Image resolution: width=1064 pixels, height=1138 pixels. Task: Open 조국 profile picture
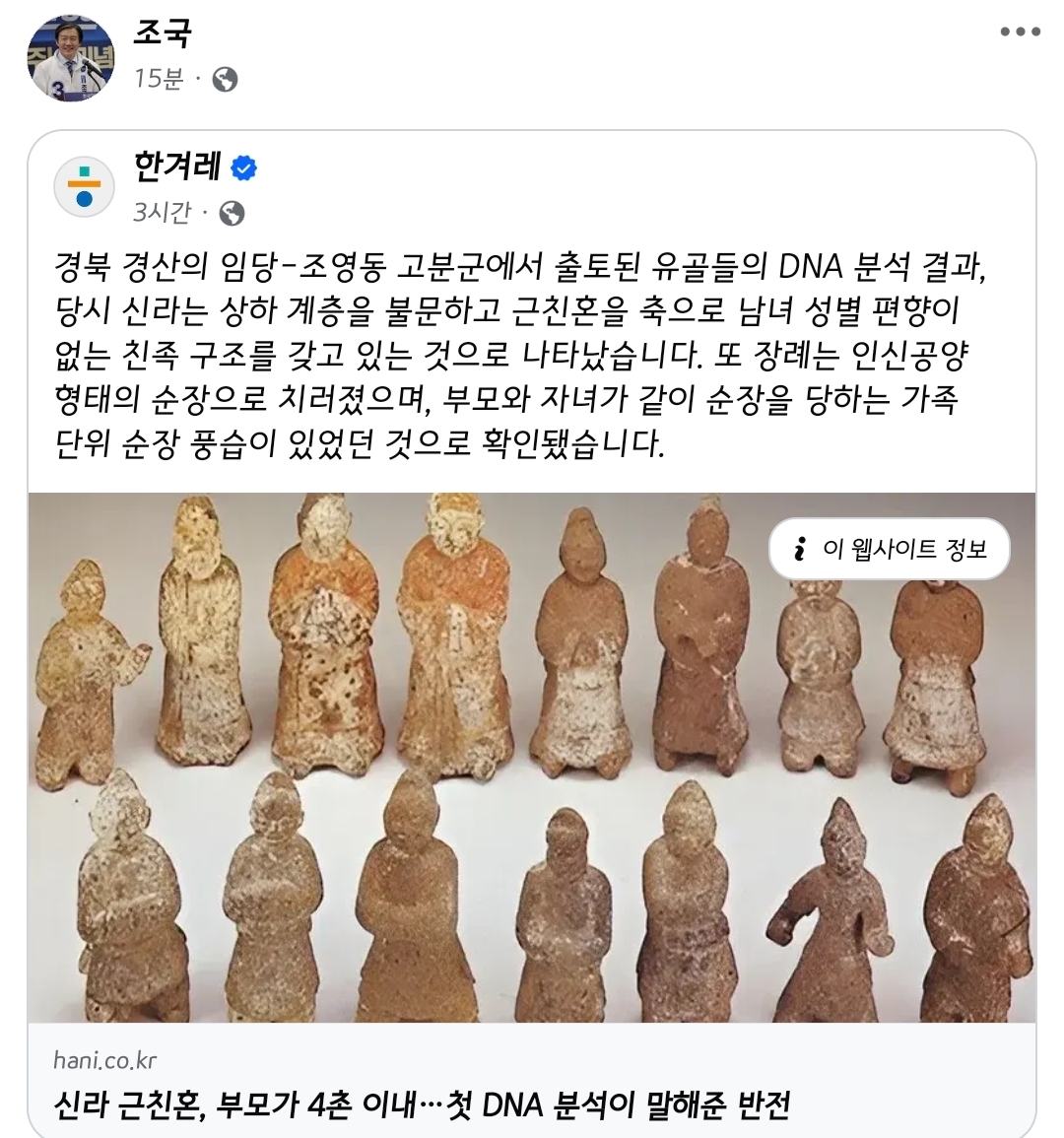click(70, 58)
